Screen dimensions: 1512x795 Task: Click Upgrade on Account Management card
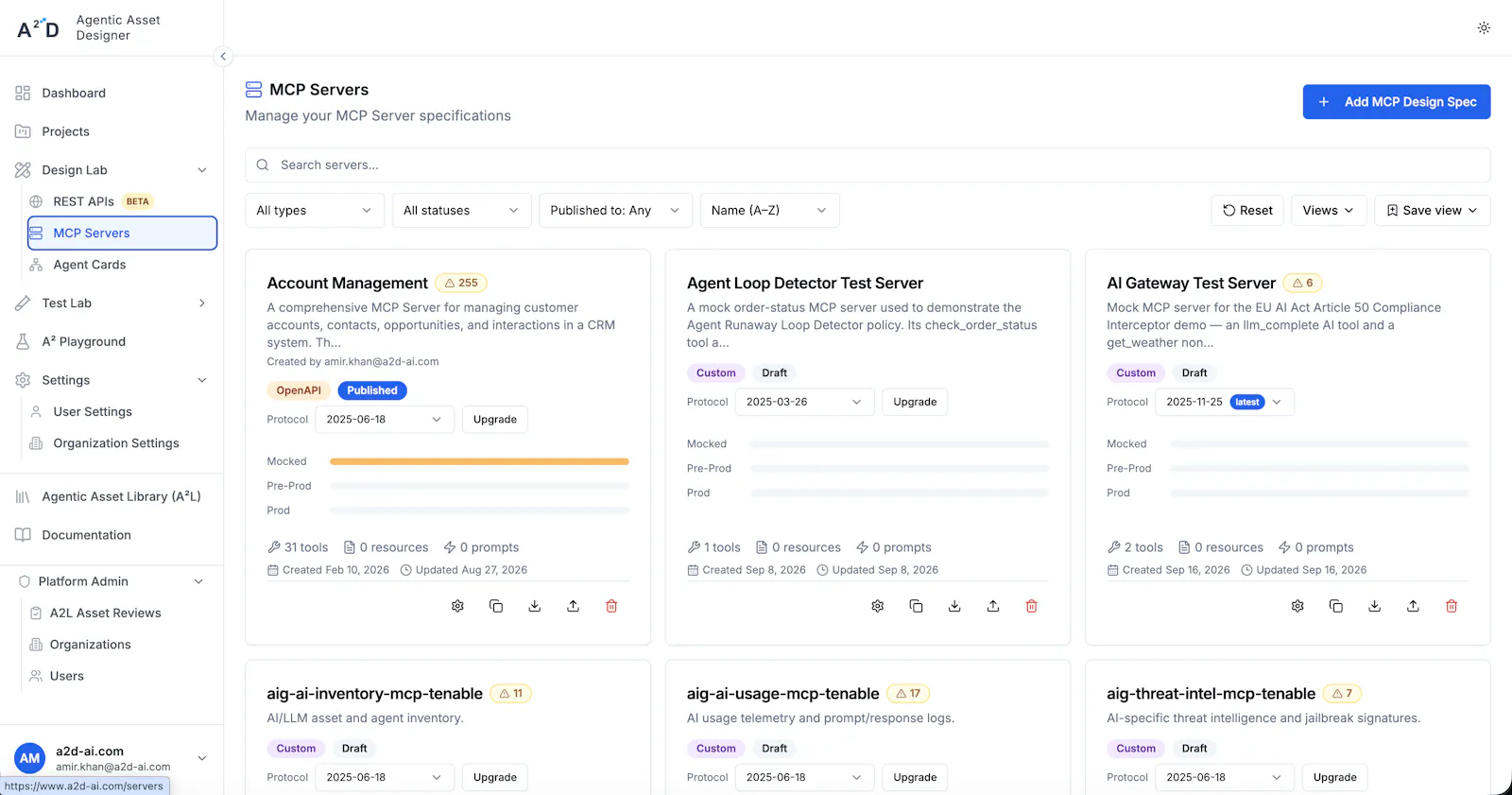coord(495,420)
